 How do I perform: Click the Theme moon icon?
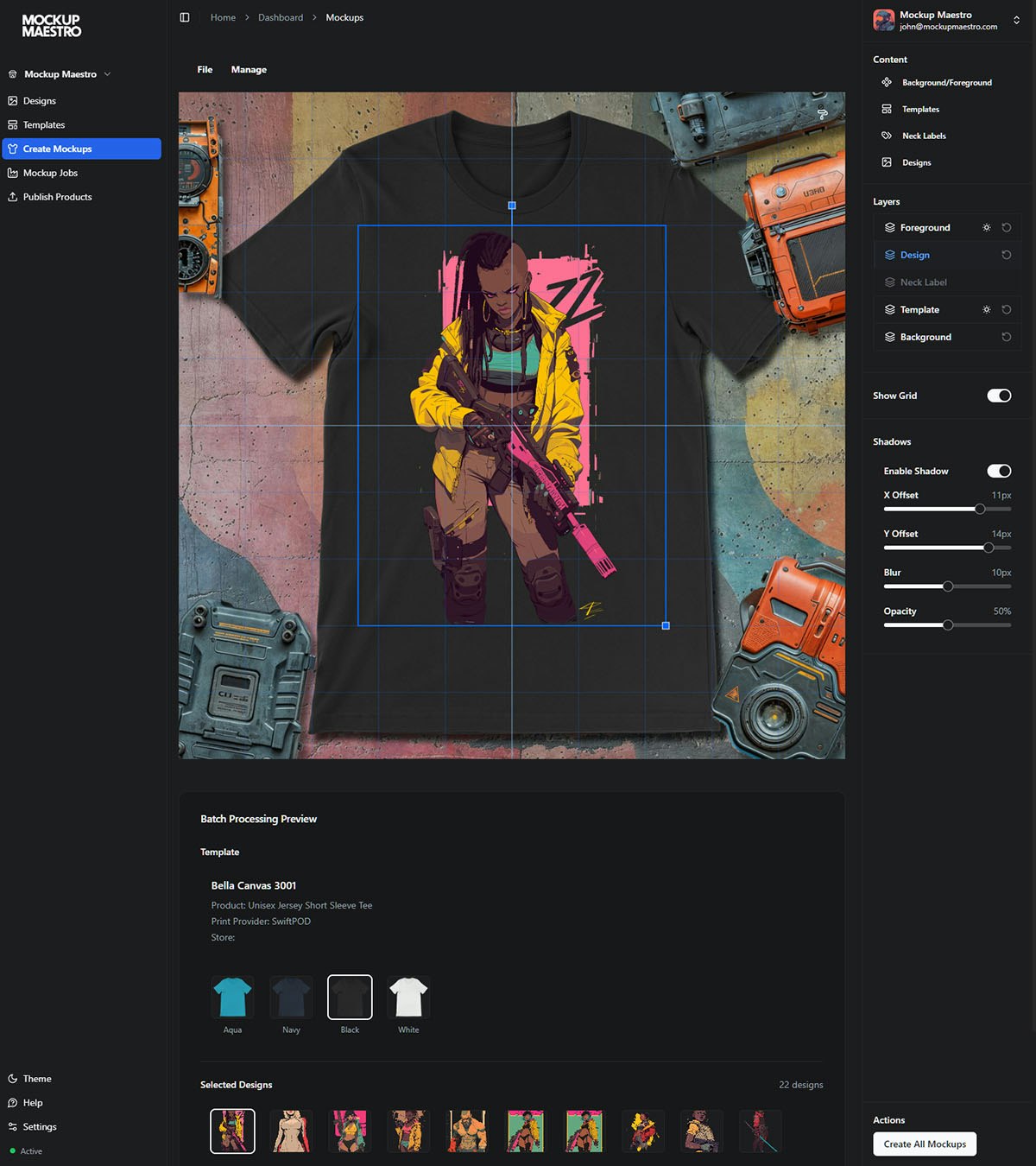click(x=13, y=1079)
